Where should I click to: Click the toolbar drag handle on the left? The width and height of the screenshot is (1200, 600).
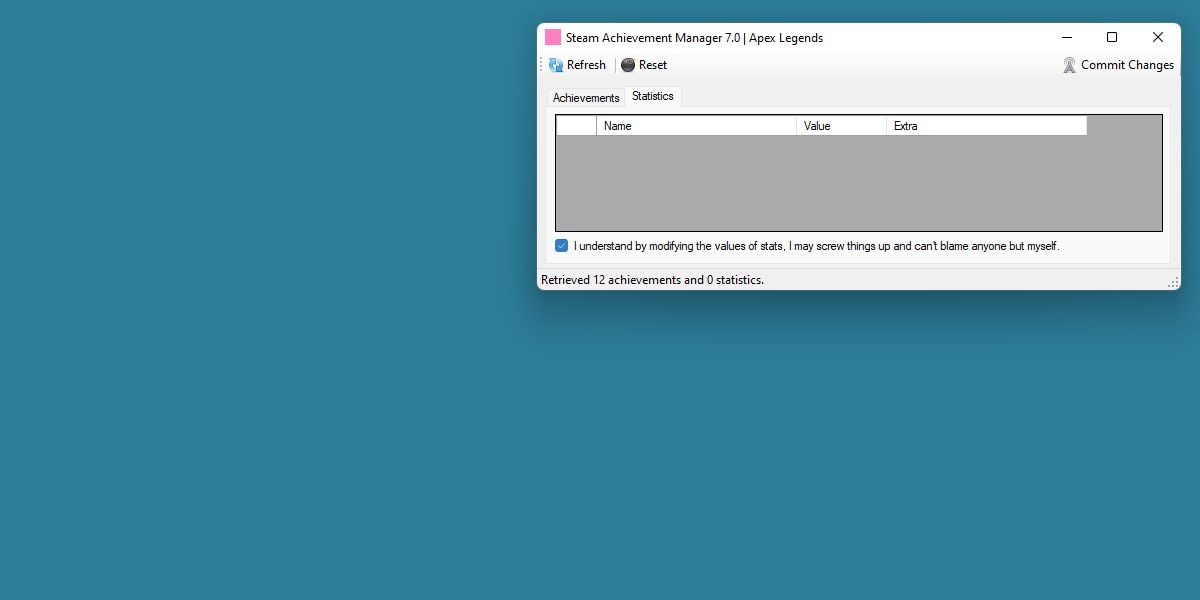point(542,64)
